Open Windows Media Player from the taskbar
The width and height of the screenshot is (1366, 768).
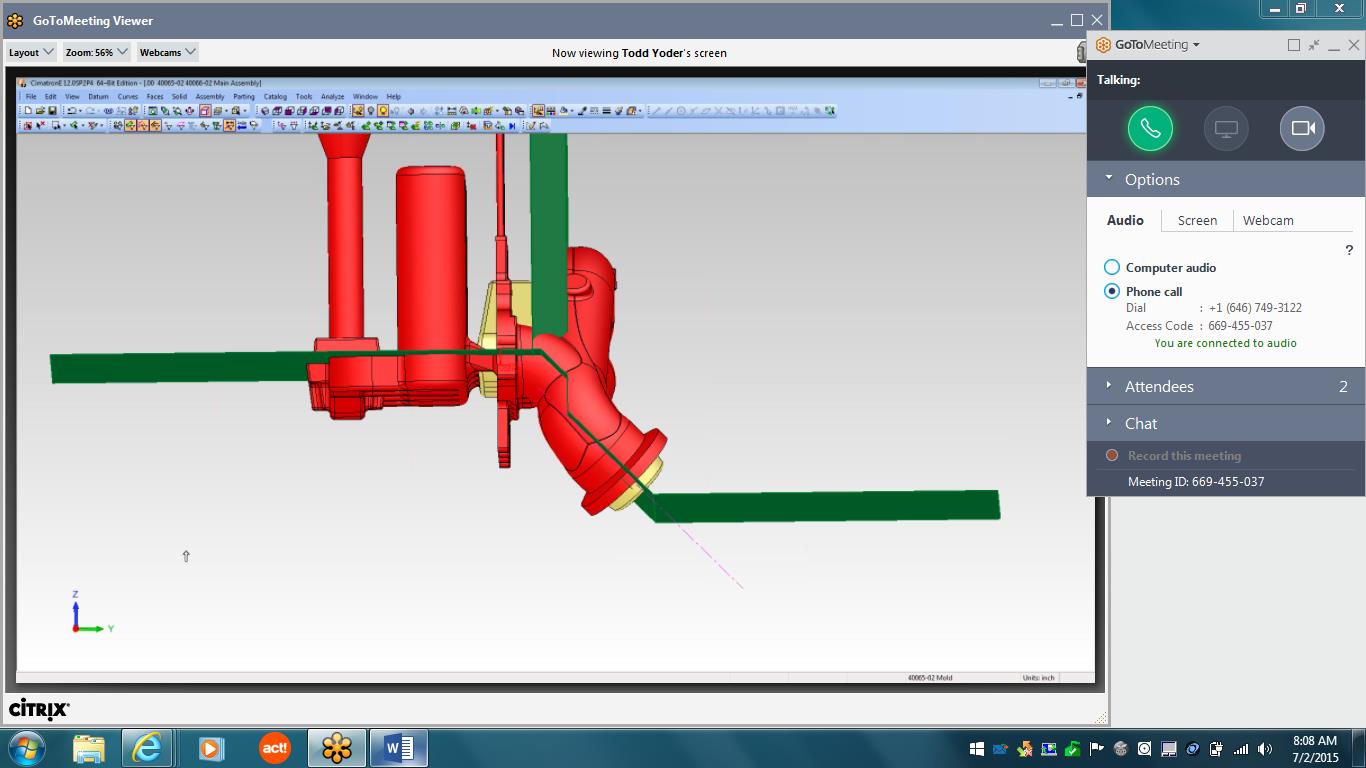click(x=210, y=748)
